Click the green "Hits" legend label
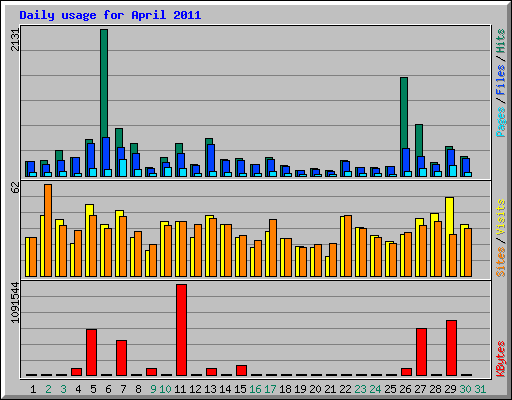Viewport: 512px width, 400px height. [x=500, y=41]
